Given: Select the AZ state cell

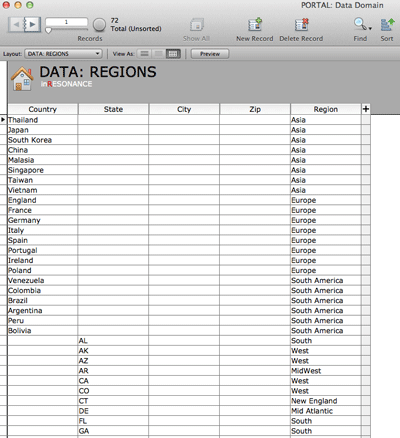Looking at the screenshot, I should pyautogui.click(x=113, y=361).
